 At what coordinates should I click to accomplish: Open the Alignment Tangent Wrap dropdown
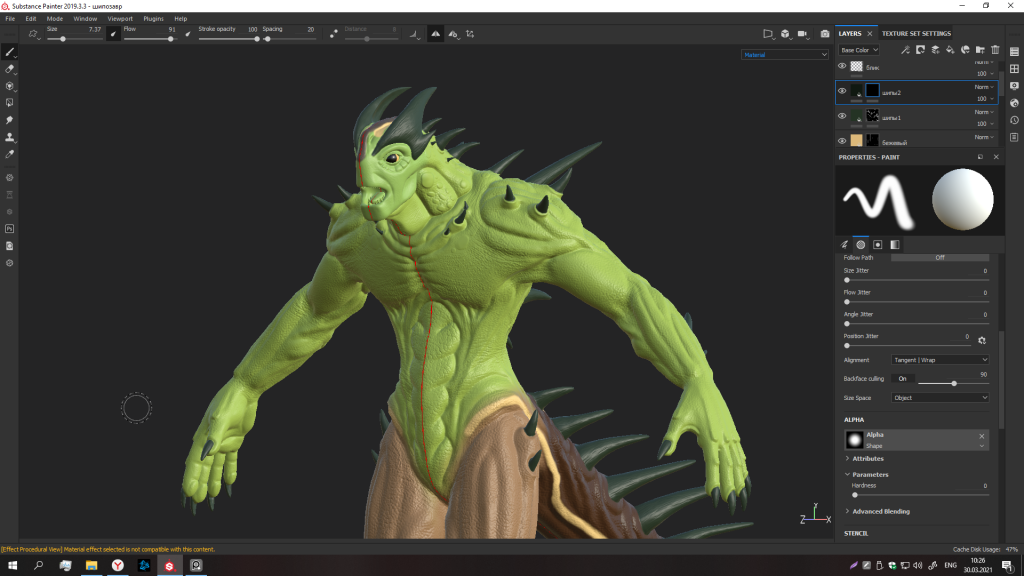tap(940, 360)
